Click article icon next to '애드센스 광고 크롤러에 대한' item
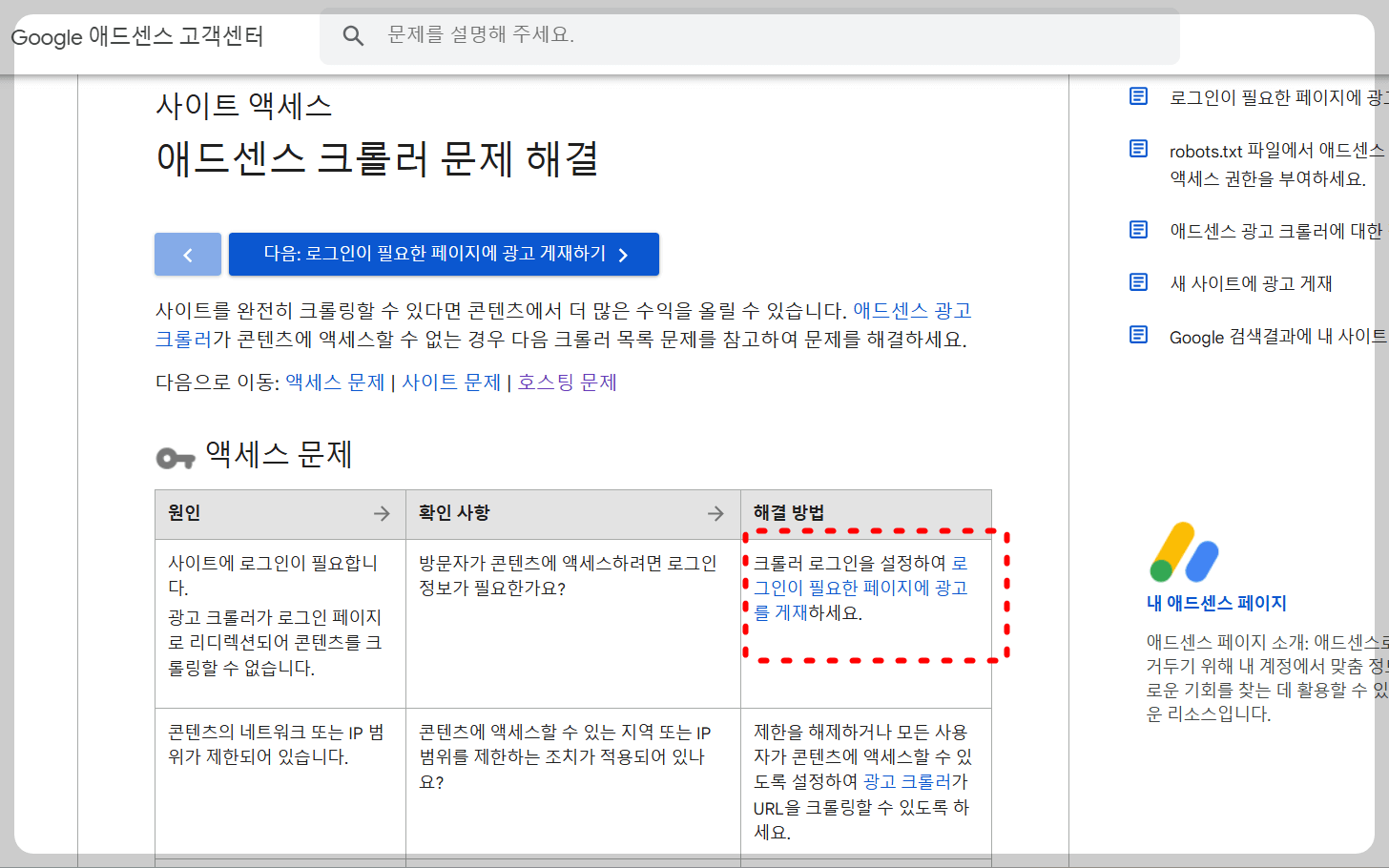 (1138, 230)
